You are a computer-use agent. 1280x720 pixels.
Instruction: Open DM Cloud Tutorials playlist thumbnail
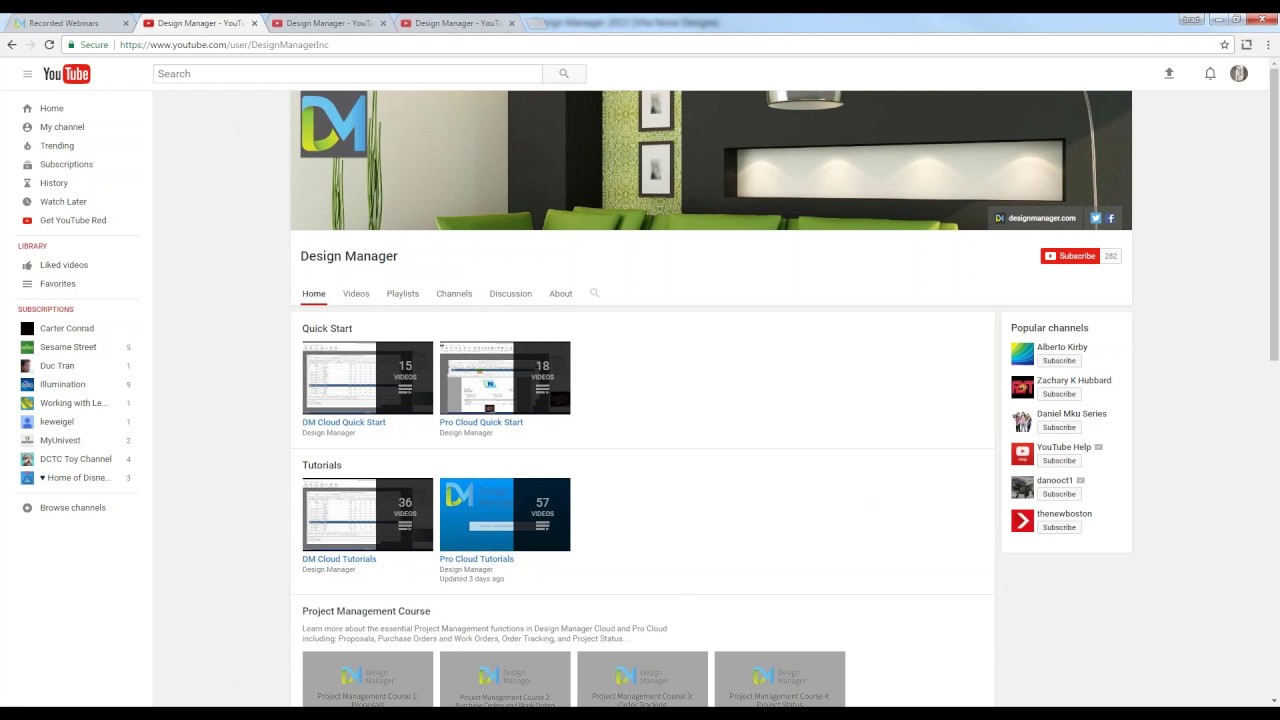click(x=368, y=515)
